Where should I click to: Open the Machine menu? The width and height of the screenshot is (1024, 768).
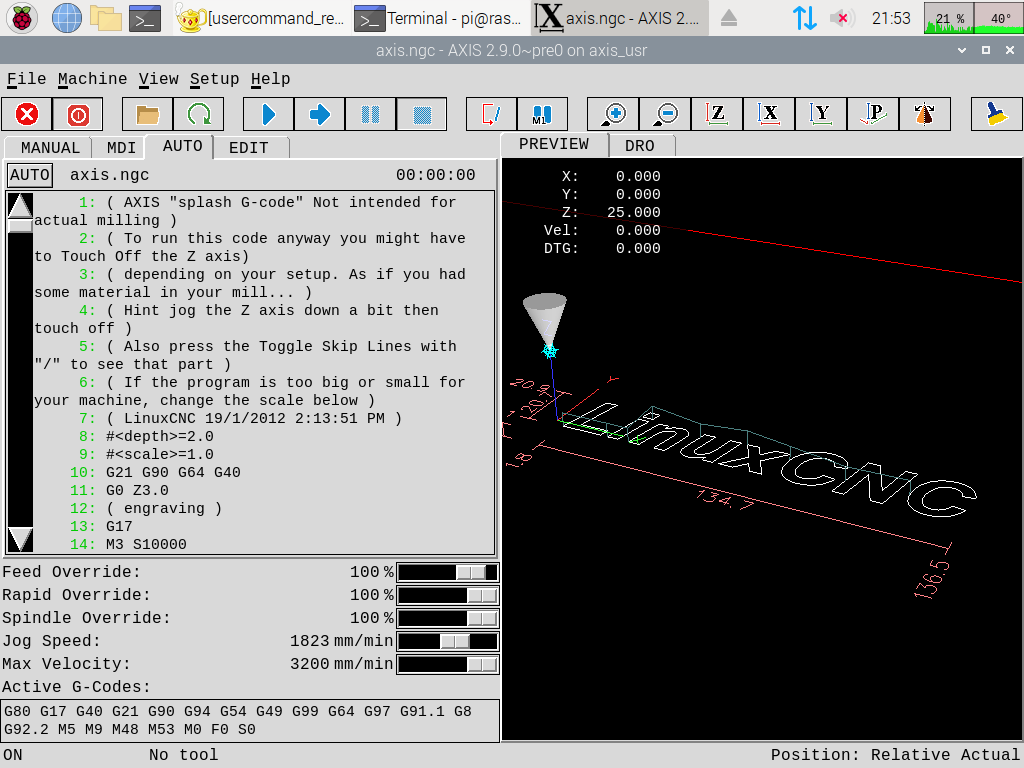point(92,79)
